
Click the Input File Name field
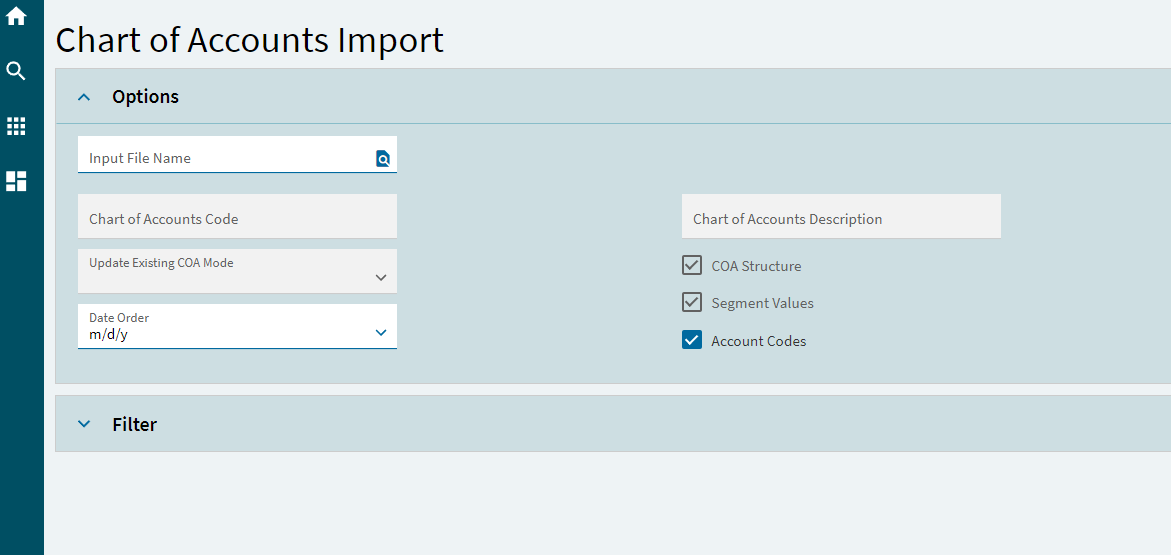coord(237,155)
